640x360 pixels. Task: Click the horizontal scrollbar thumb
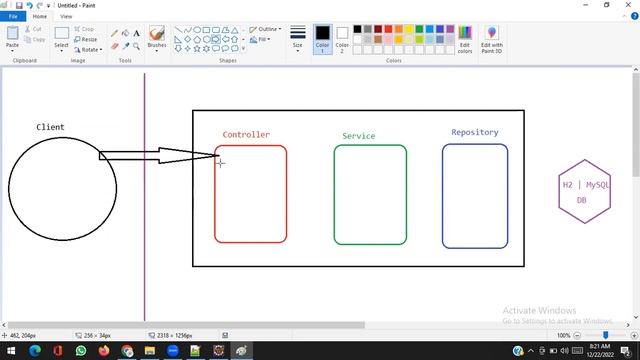[x=186, y=325]
